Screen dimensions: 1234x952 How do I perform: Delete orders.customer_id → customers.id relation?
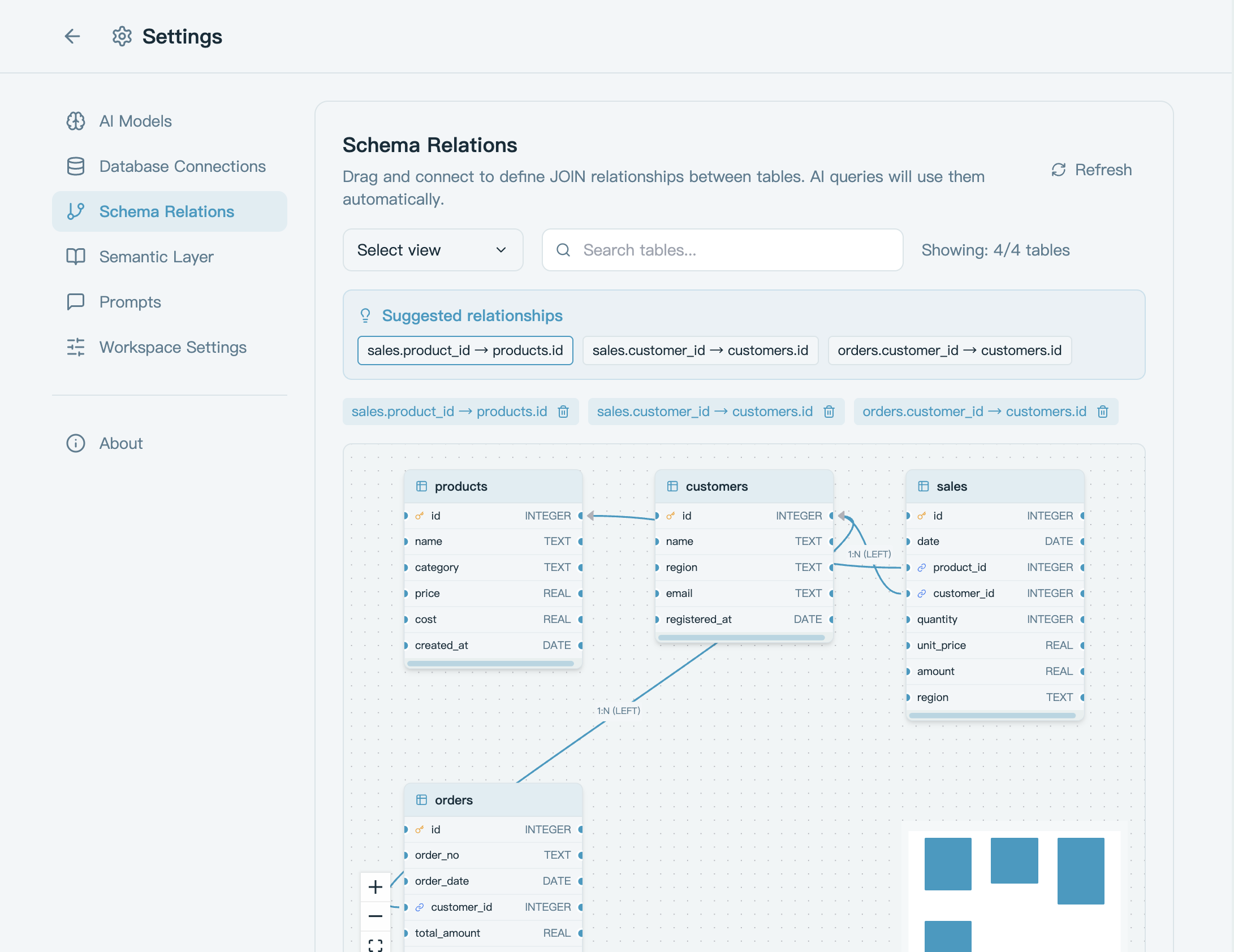[1103, 412]
